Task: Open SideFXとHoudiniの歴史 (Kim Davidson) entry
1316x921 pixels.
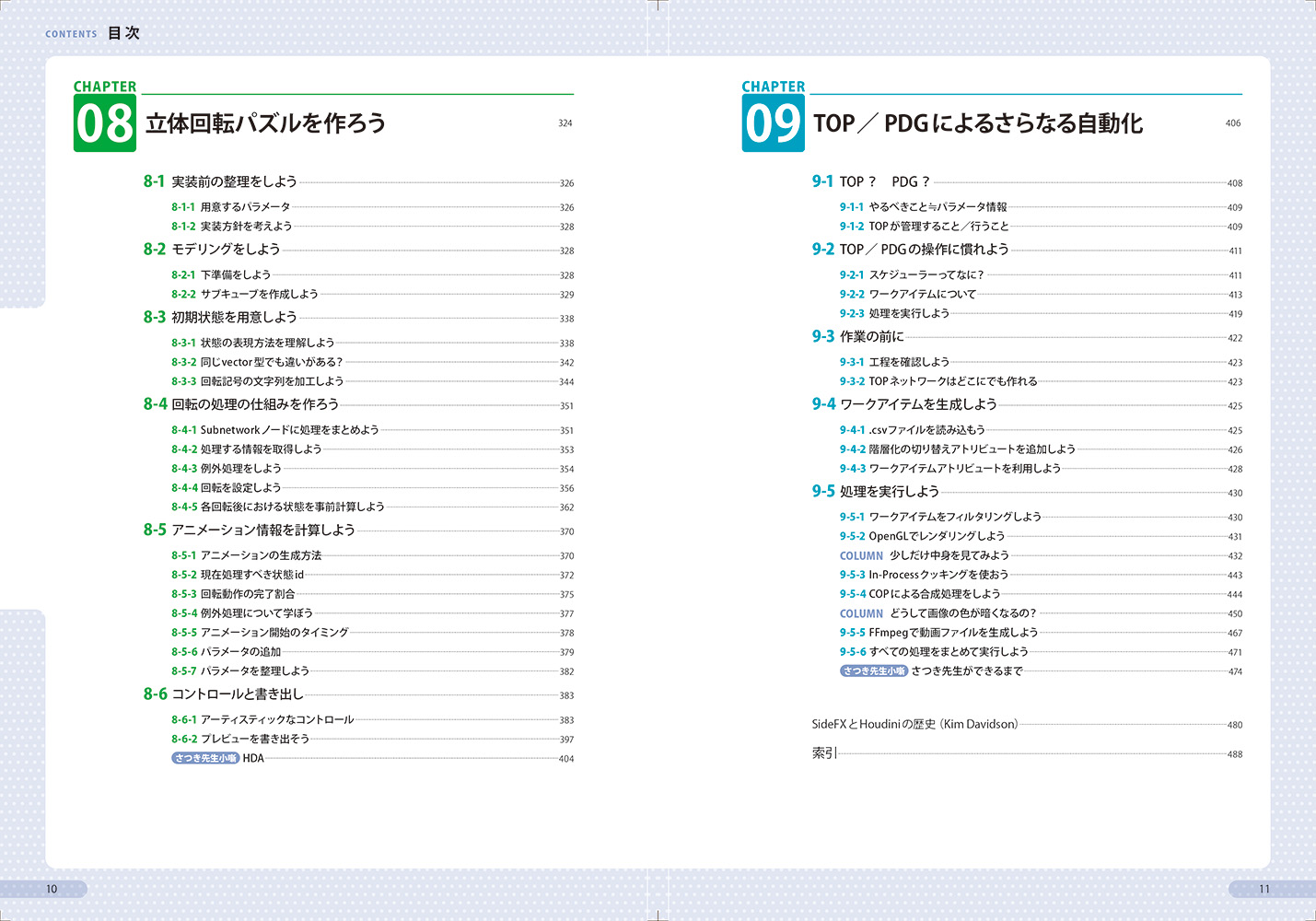Action: (914, 724)
